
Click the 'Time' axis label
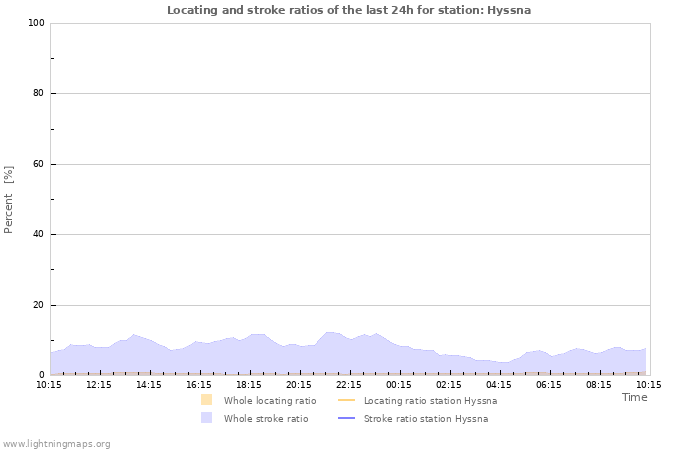(x=634, y=397)
